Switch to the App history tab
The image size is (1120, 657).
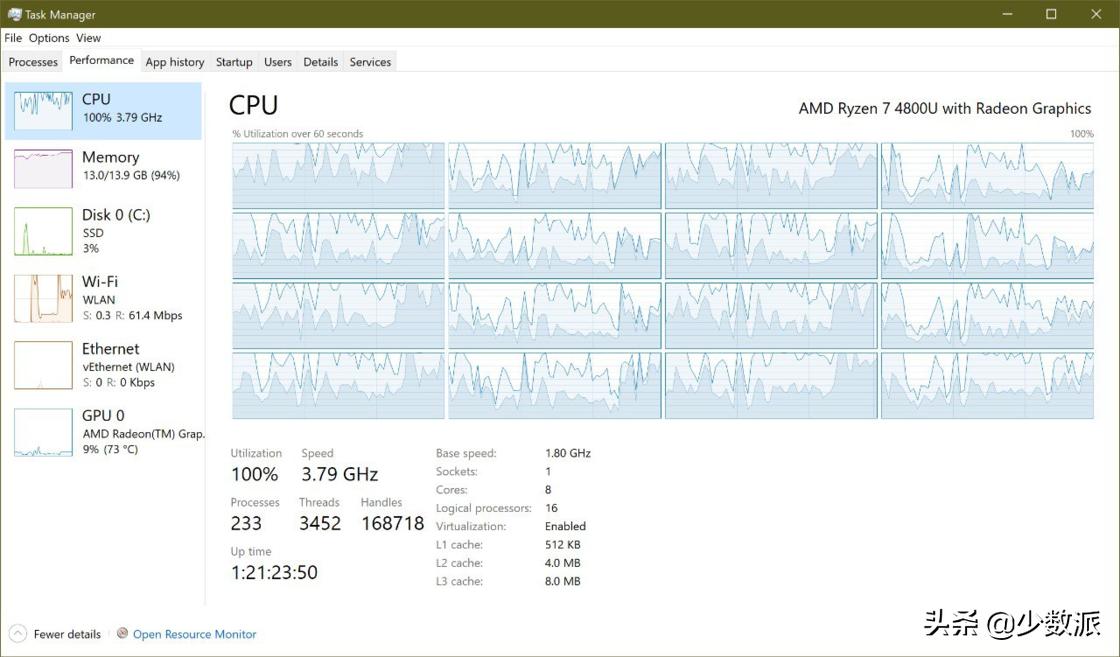tap(175, 62)
